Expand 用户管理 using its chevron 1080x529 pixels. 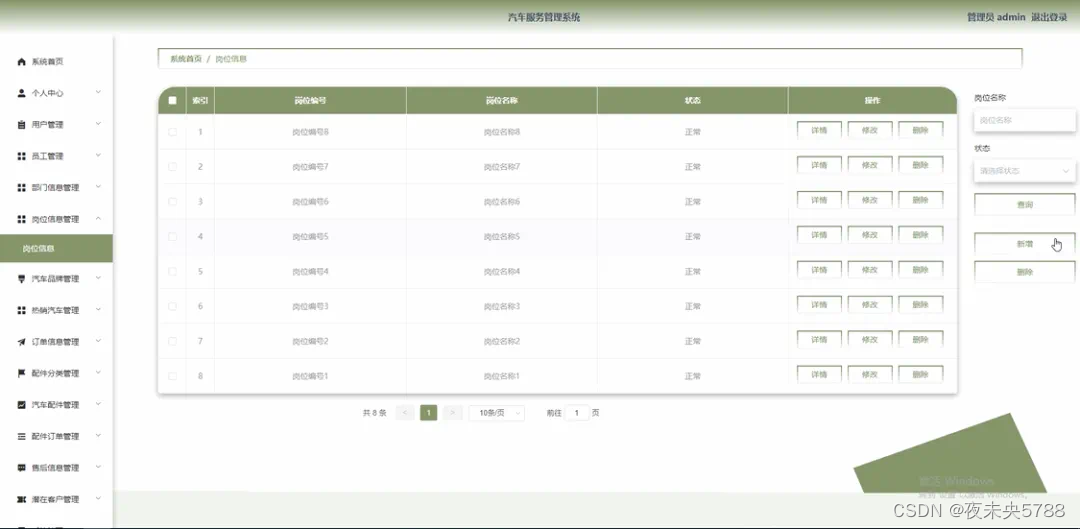click(x=98, y=123)
